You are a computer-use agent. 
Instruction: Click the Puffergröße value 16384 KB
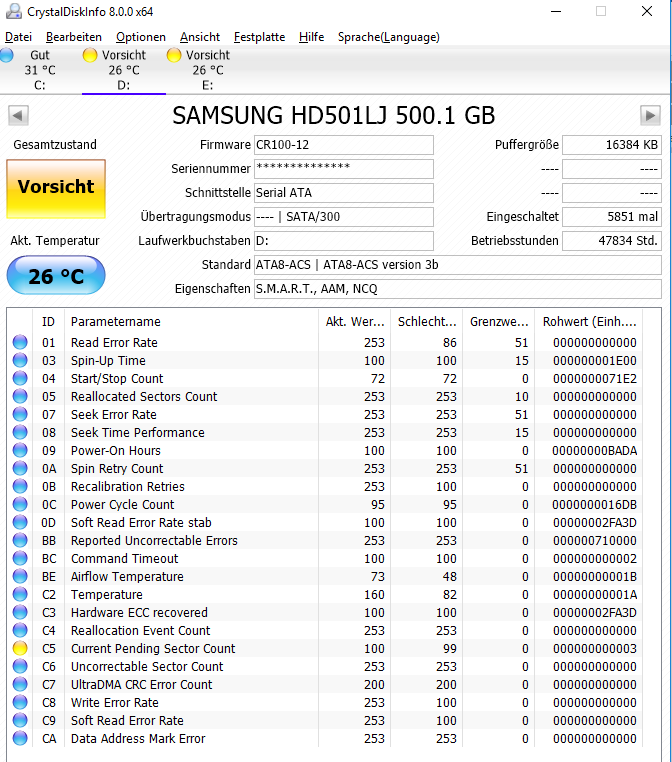[612, 145]
